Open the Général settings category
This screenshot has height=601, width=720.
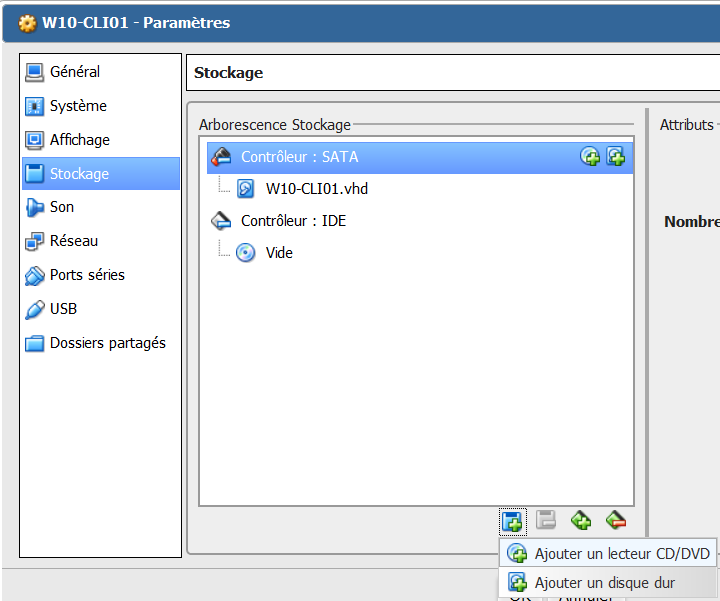(x=101, y=72)
